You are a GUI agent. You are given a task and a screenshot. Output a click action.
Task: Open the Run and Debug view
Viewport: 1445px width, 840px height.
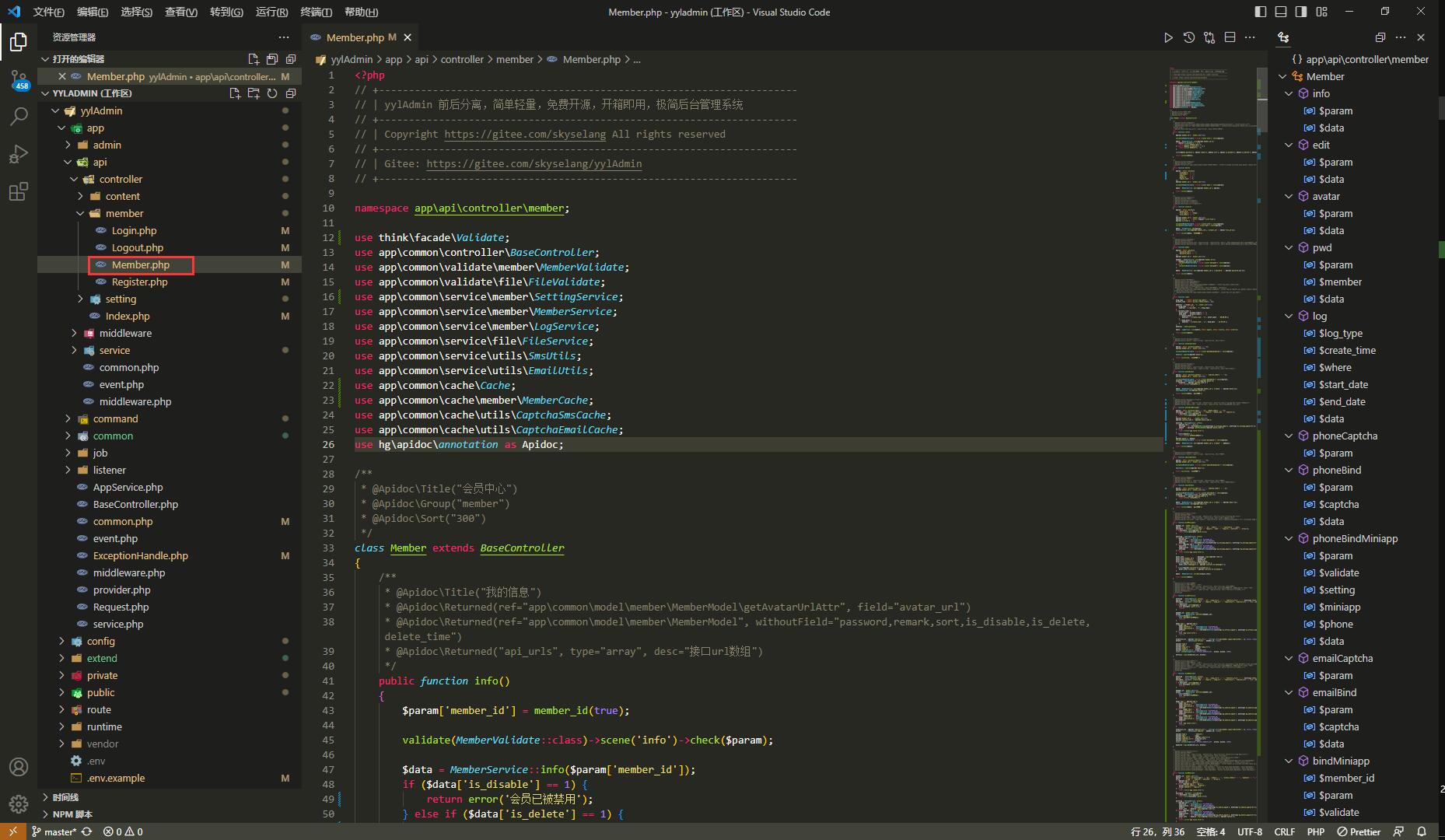point(19,154)
